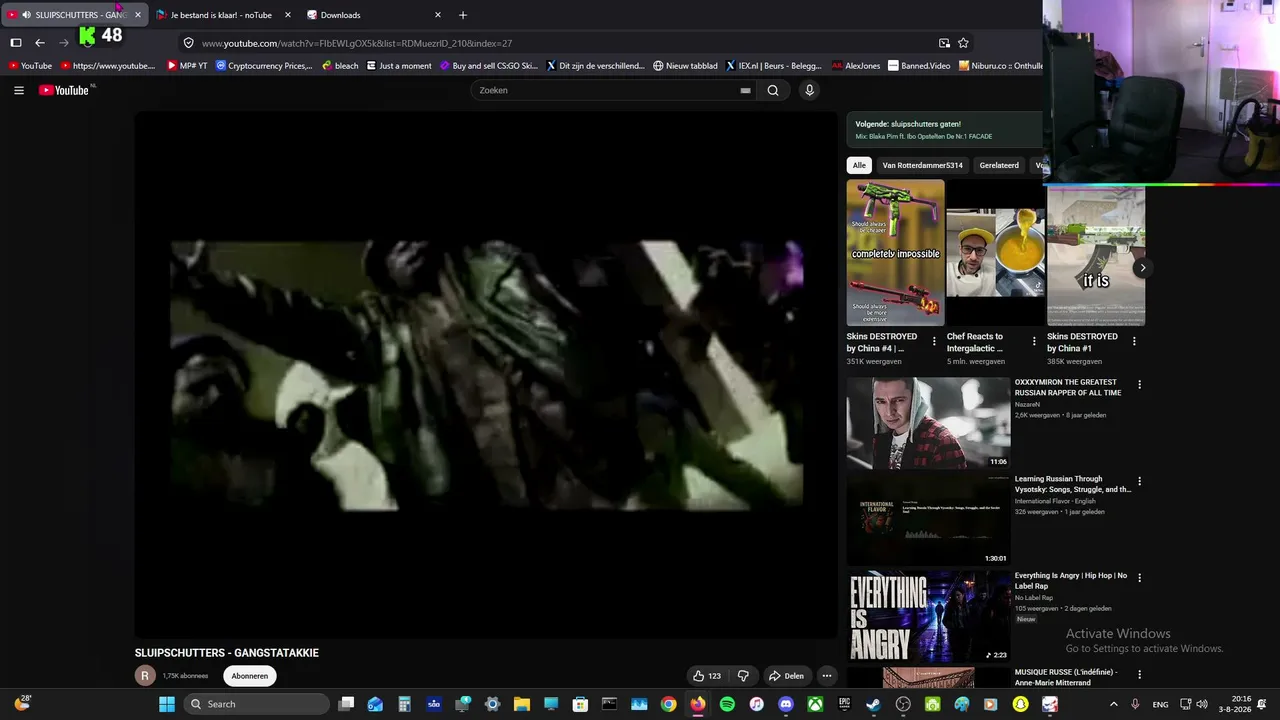Click the Delen share button

(786, 676)
